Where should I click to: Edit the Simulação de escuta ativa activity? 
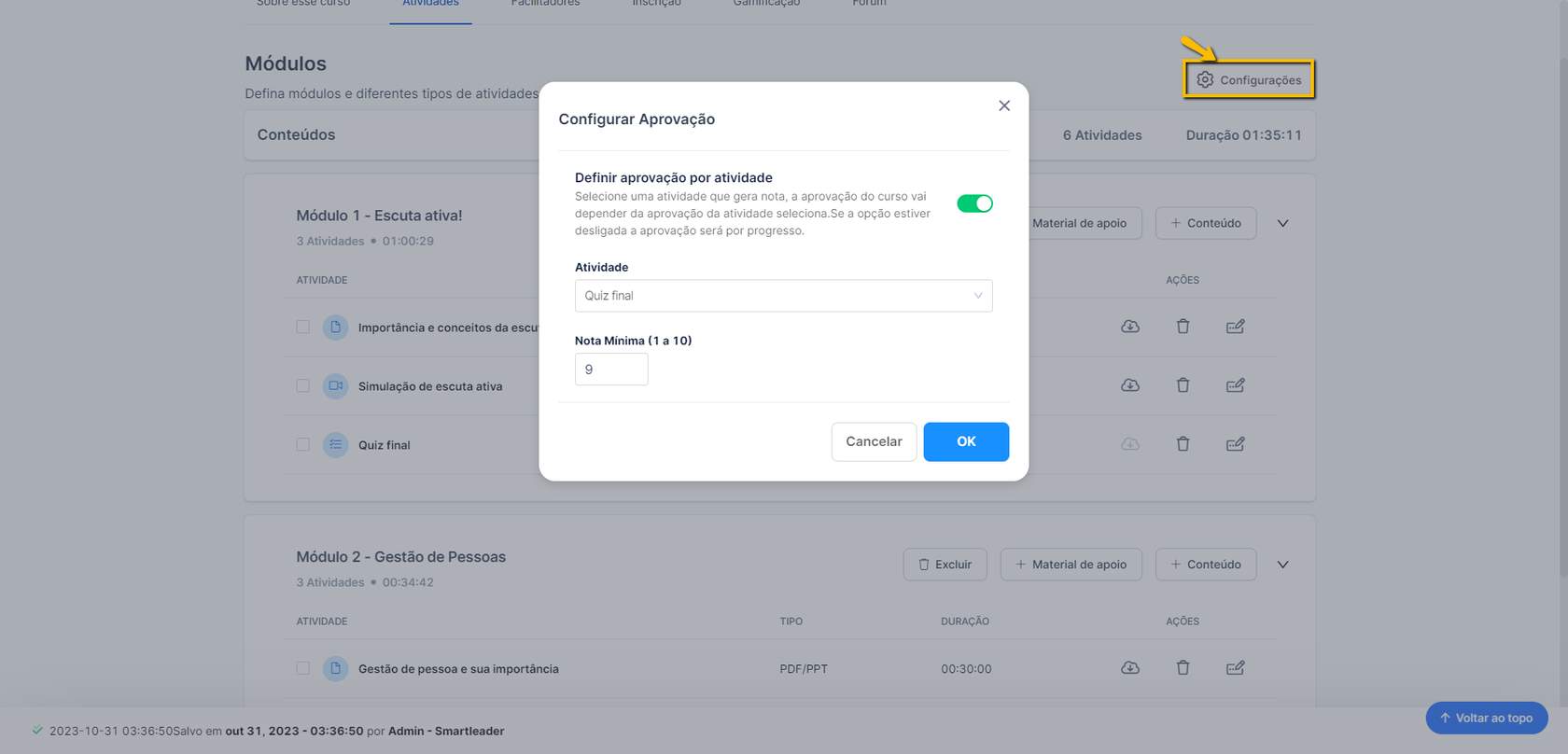pos(1235,385)
